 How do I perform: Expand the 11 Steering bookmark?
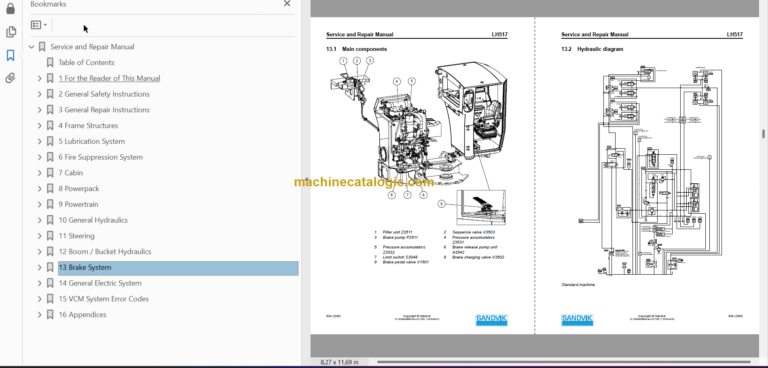pos(40,236)
